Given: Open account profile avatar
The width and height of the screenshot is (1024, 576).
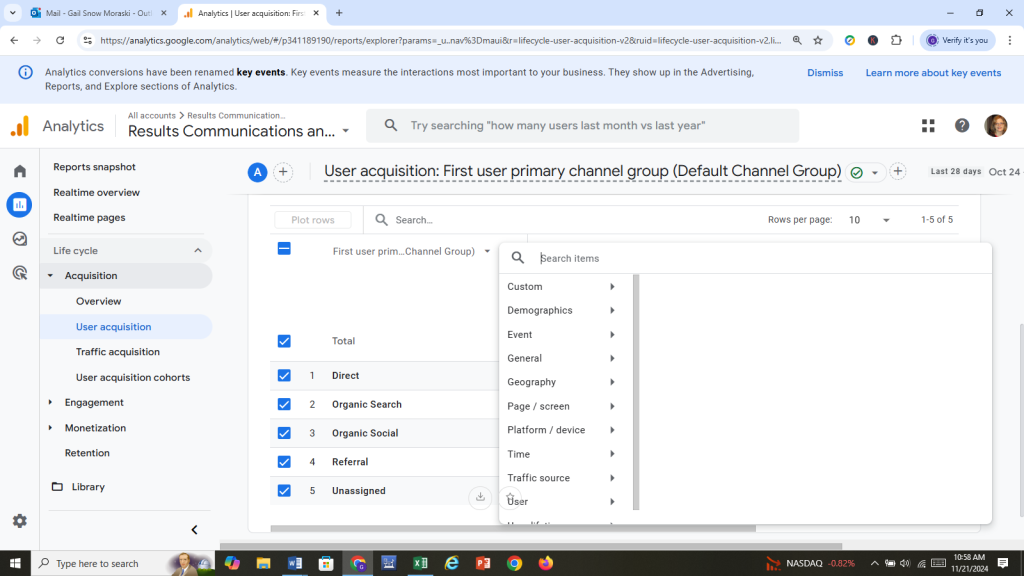Looking at the screenshot, I should (996, 125).
